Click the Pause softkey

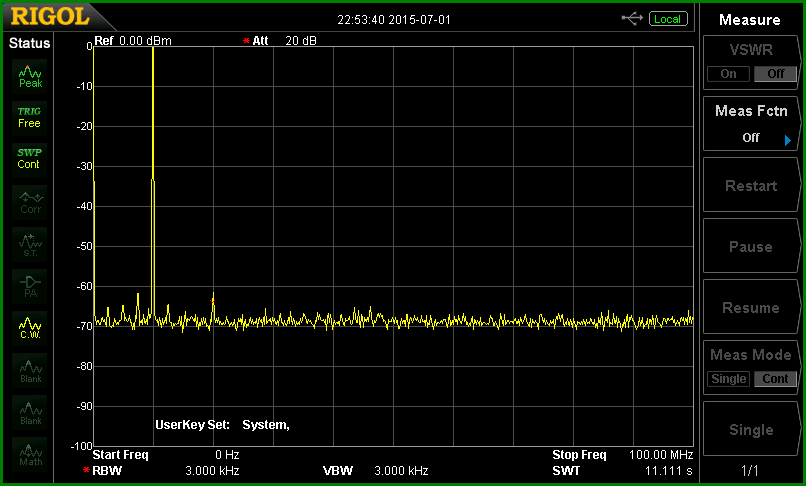751,246
